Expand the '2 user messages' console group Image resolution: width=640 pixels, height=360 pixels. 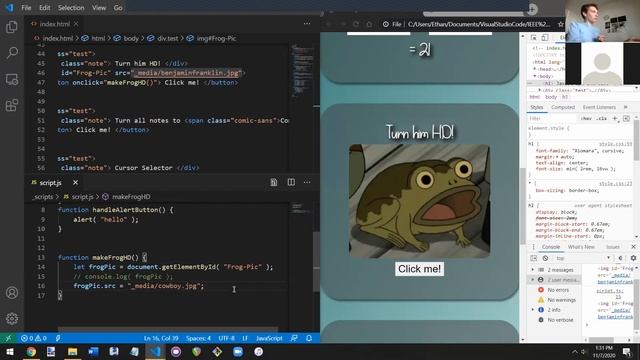point(533,280)
